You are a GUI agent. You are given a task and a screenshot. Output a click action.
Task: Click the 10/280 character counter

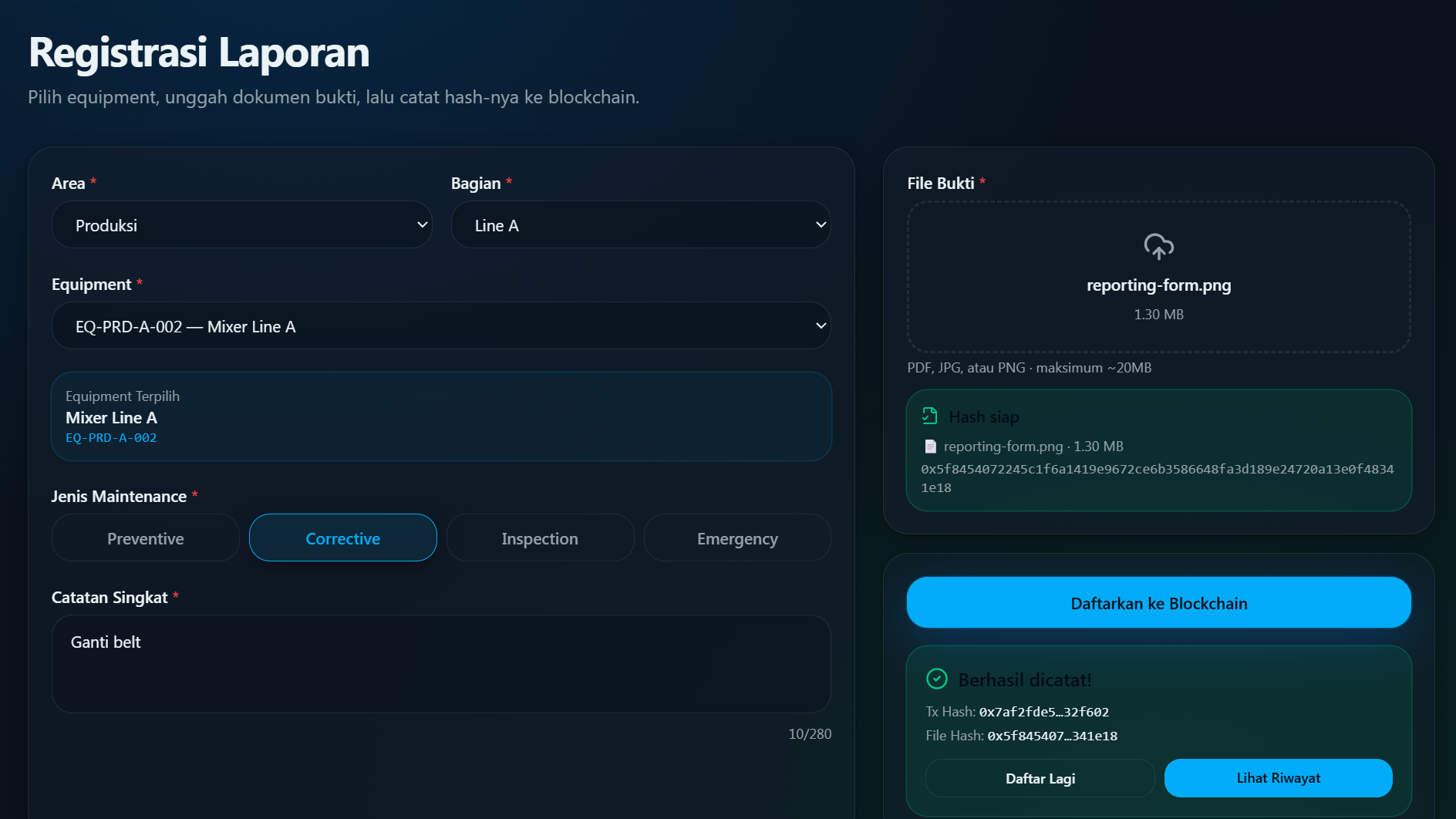(x=810, y=734)
